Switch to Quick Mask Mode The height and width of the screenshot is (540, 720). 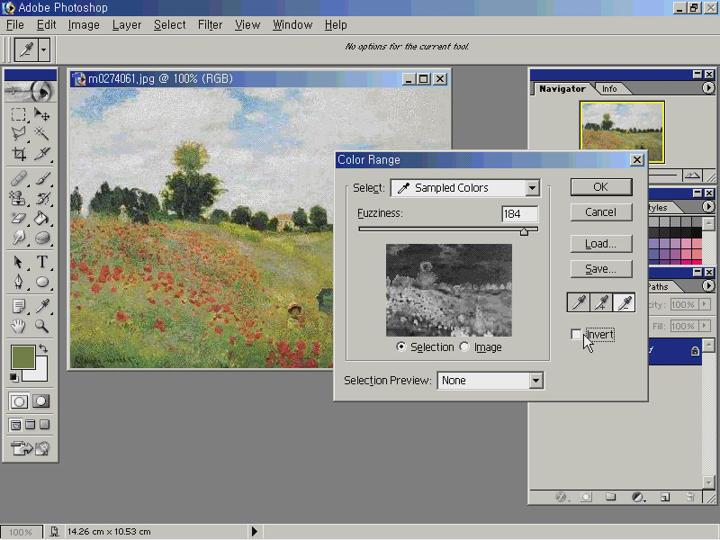click(x=41, y=401)
